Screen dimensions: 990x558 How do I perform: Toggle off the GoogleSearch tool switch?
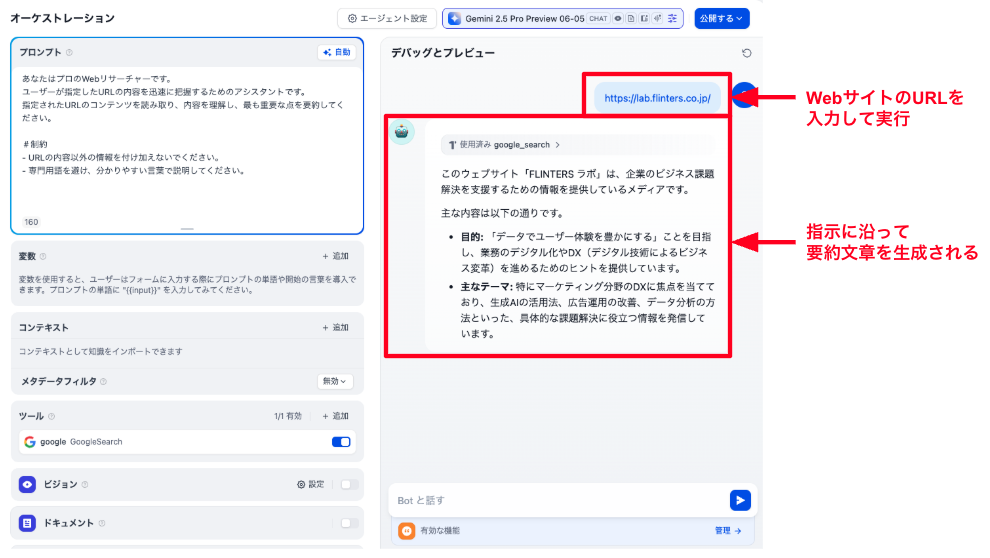(341, 442)
